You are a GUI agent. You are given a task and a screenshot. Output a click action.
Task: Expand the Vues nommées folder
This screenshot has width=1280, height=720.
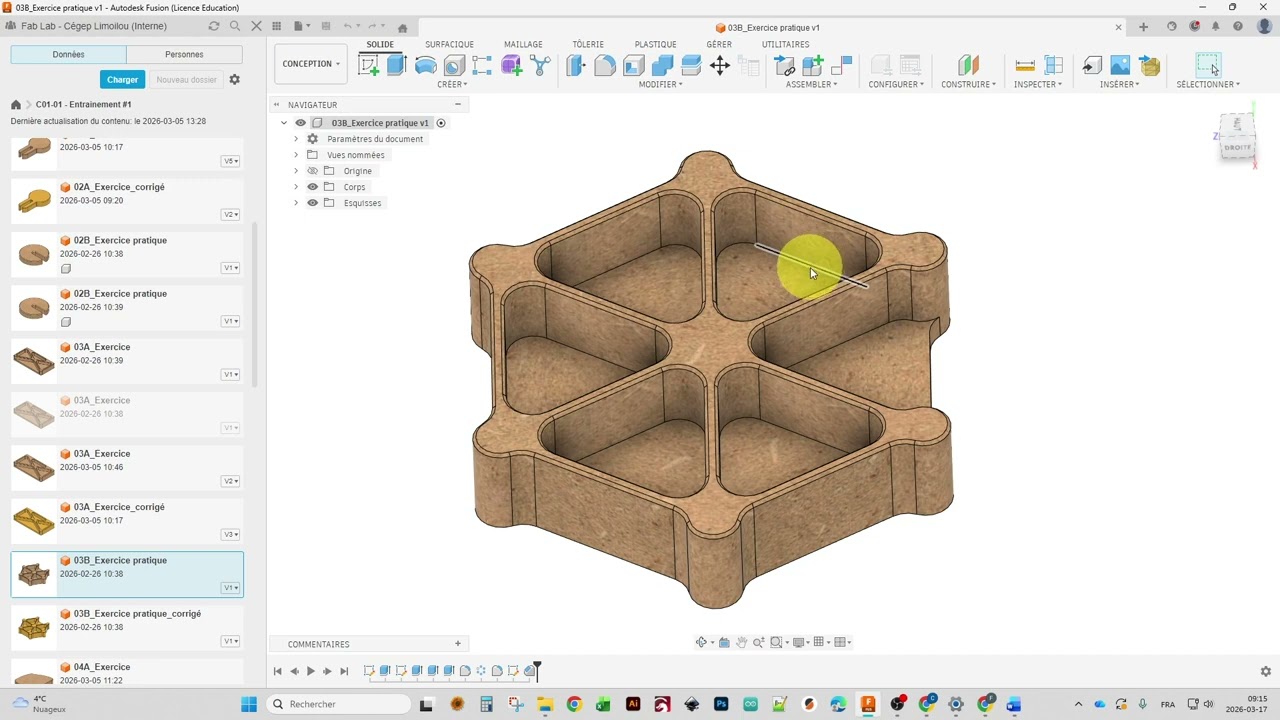[296, 155]
